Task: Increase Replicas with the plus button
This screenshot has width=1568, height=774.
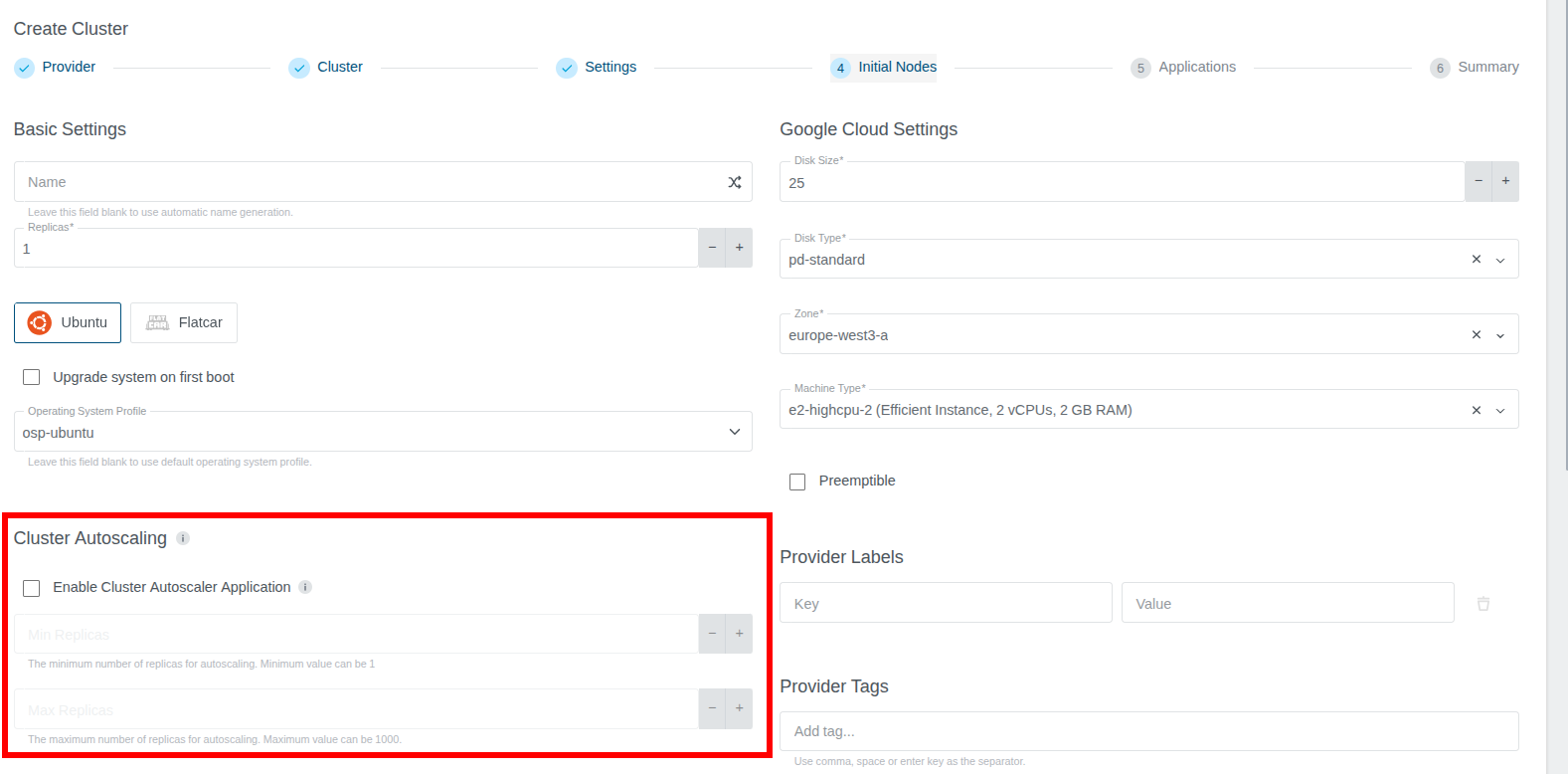Action: (x=739, y=248)
